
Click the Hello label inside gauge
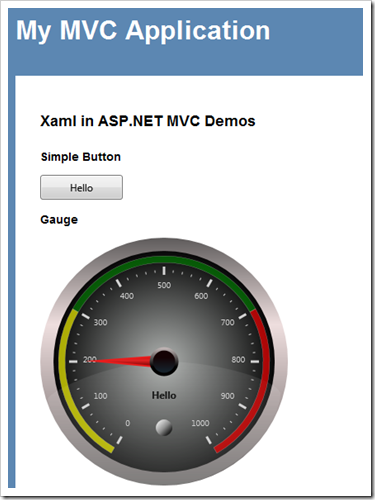click(164, 395)
